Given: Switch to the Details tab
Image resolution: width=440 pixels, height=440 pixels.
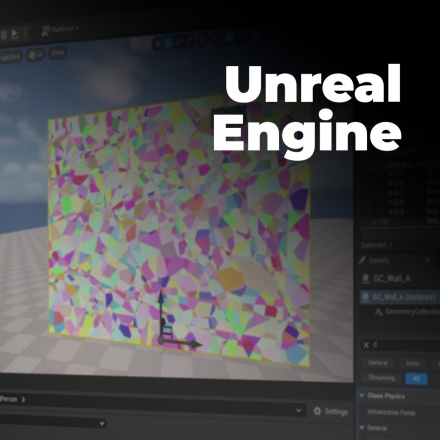Looking at the screenshot, I should point(379,260).
